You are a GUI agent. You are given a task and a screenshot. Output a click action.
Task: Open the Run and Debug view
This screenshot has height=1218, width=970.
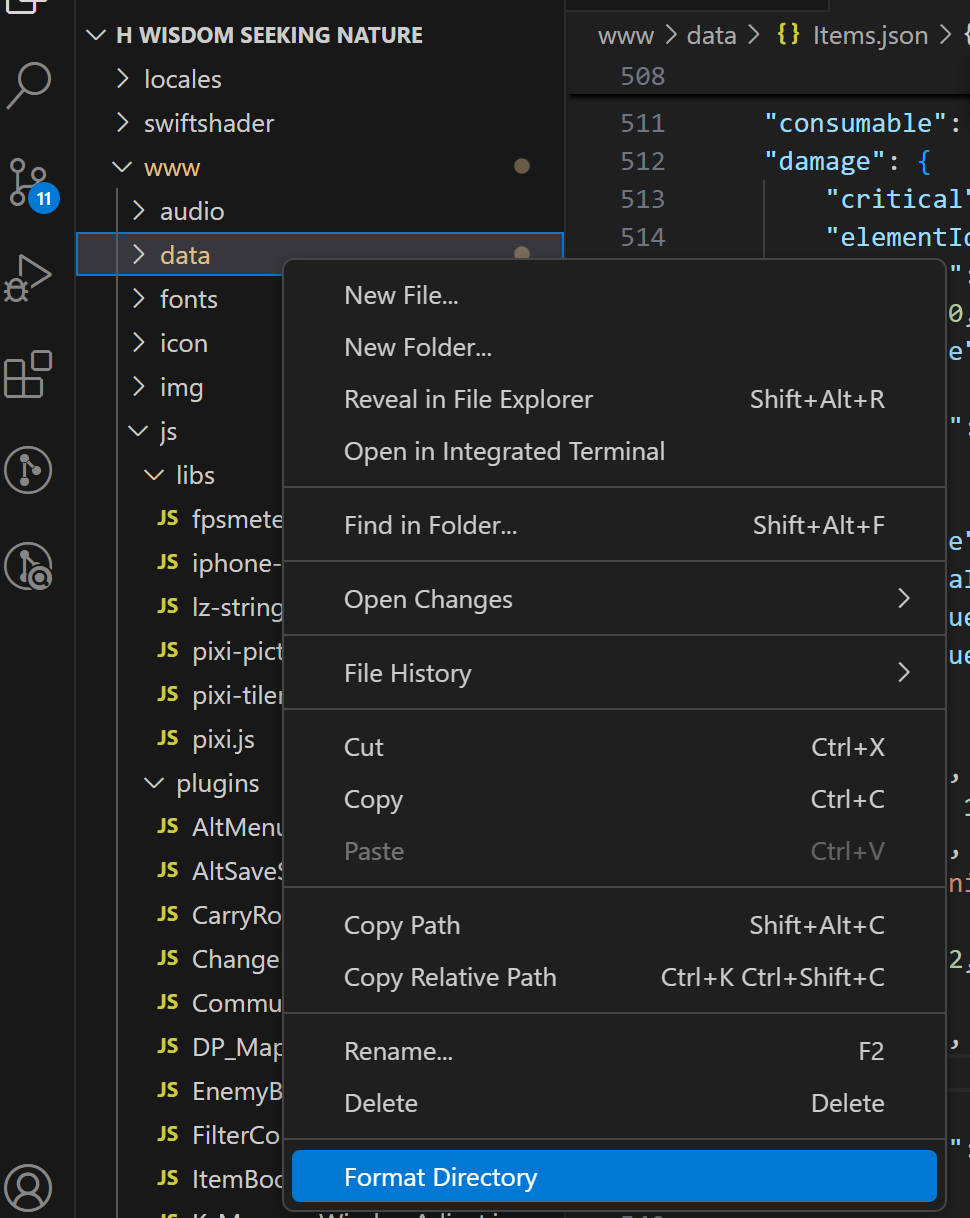click(x=28, y=277)
